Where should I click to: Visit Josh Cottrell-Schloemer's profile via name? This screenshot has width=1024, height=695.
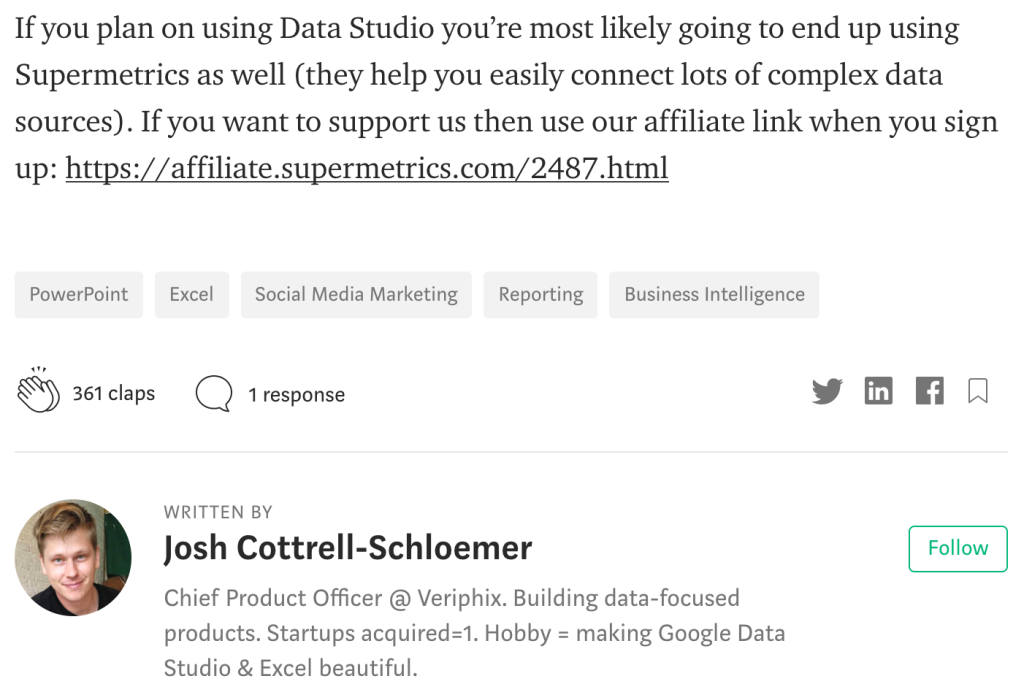348,547
